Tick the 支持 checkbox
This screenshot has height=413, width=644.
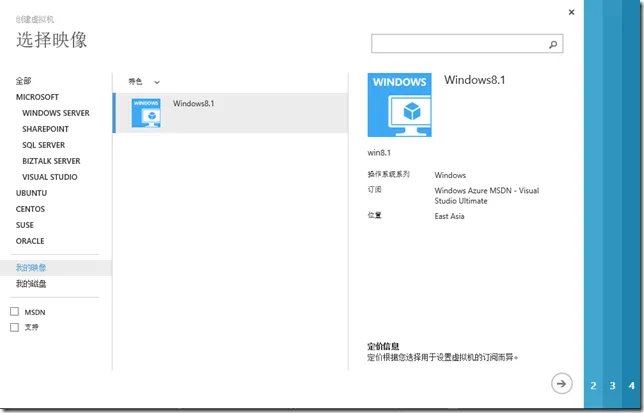pos(14,327)
